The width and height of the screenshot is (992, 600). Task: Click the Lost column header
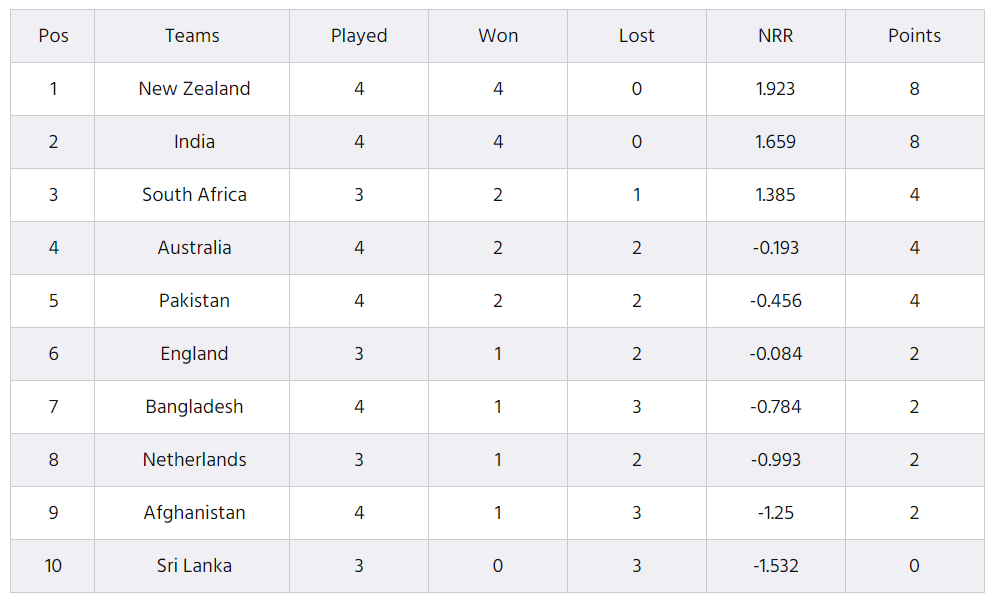[x=636, y=35]
